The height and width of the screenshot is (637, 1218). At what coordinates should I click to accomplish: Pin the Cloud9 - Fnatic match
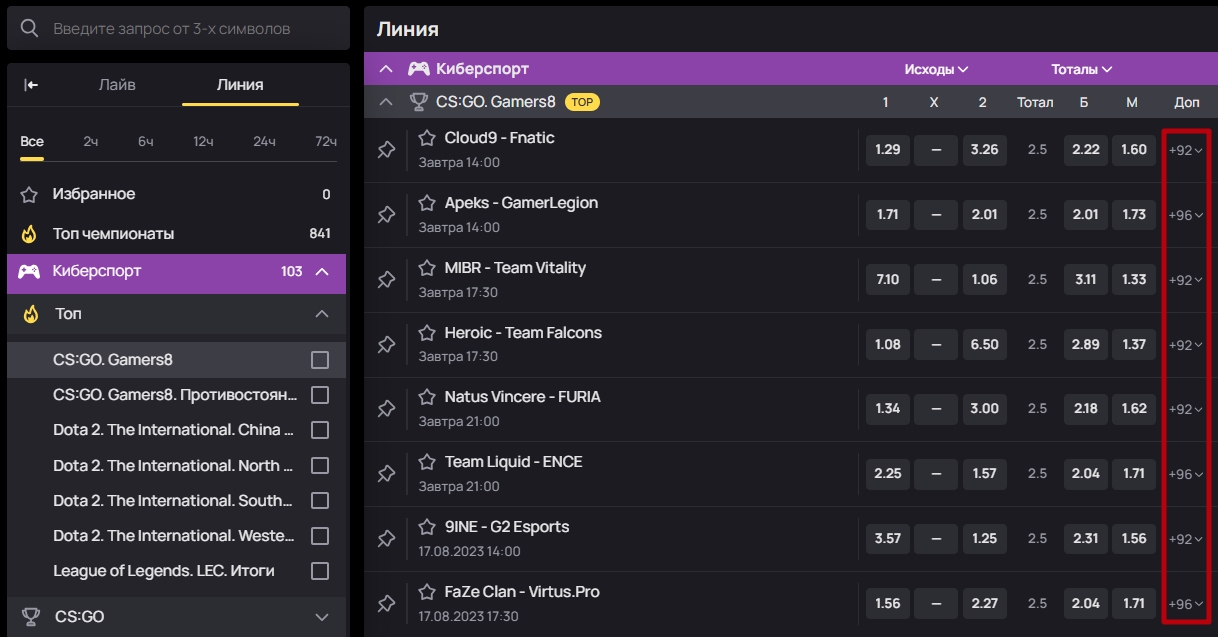tap(386, 150)
